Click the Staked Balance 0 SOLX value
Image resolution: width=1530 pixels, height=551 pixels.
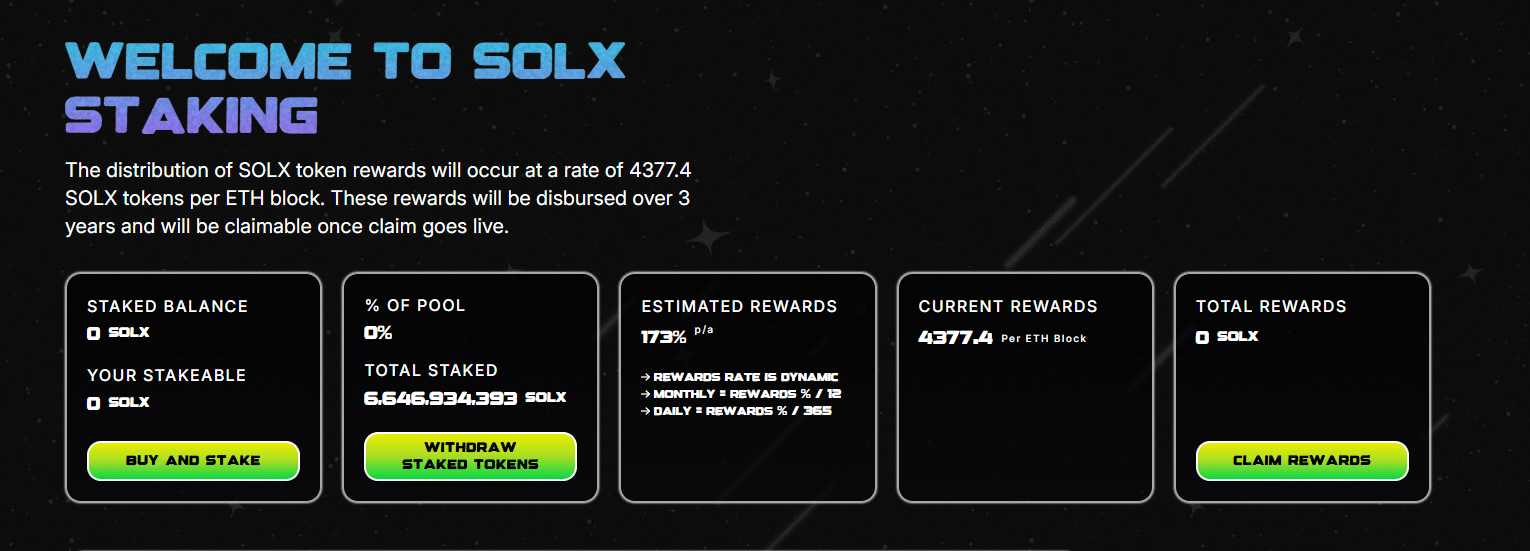coord(118,332)
